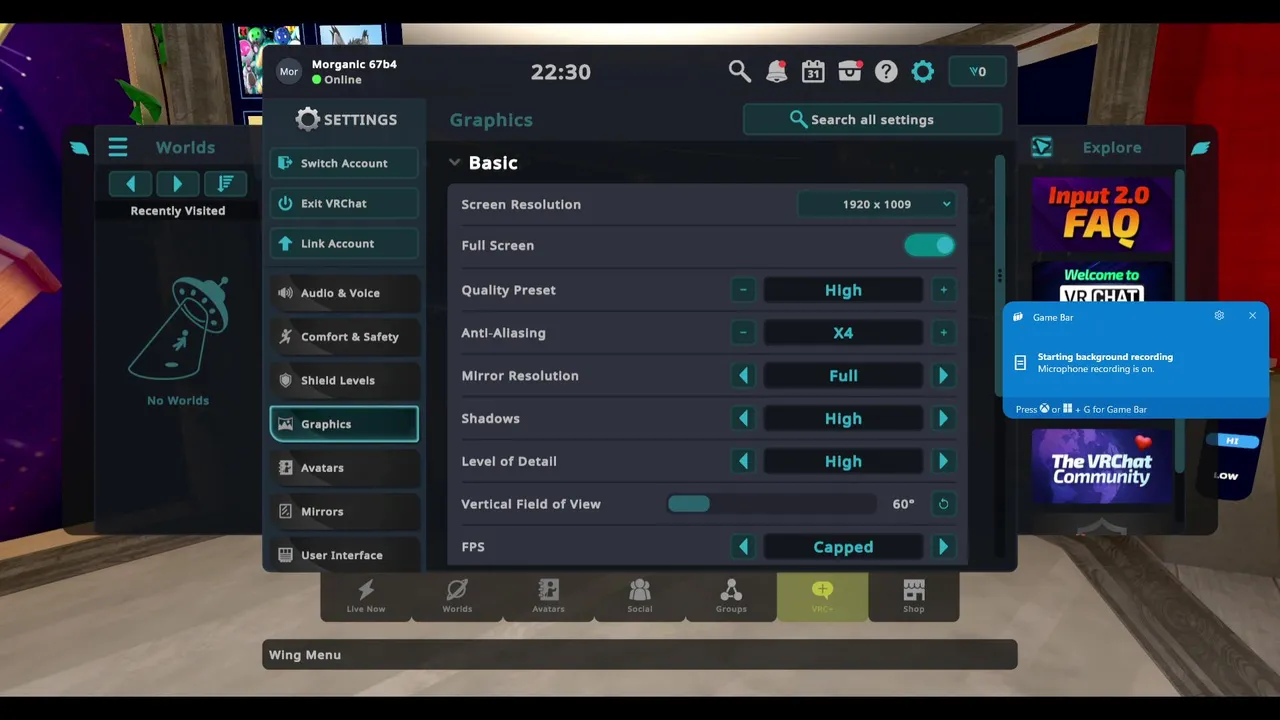Open the notifications bell icon
The height and width of the screenshot is (720, 1280).
coord(776,71)
